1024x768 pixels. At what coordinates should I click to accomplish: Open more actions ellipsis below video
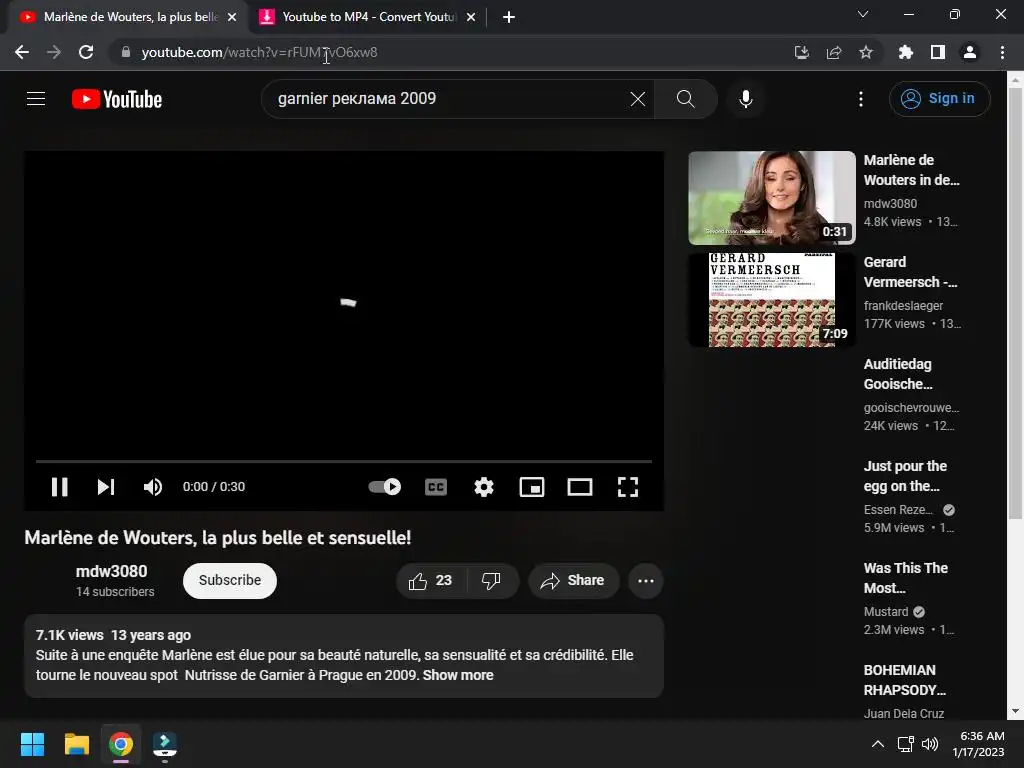coord(646,581)
